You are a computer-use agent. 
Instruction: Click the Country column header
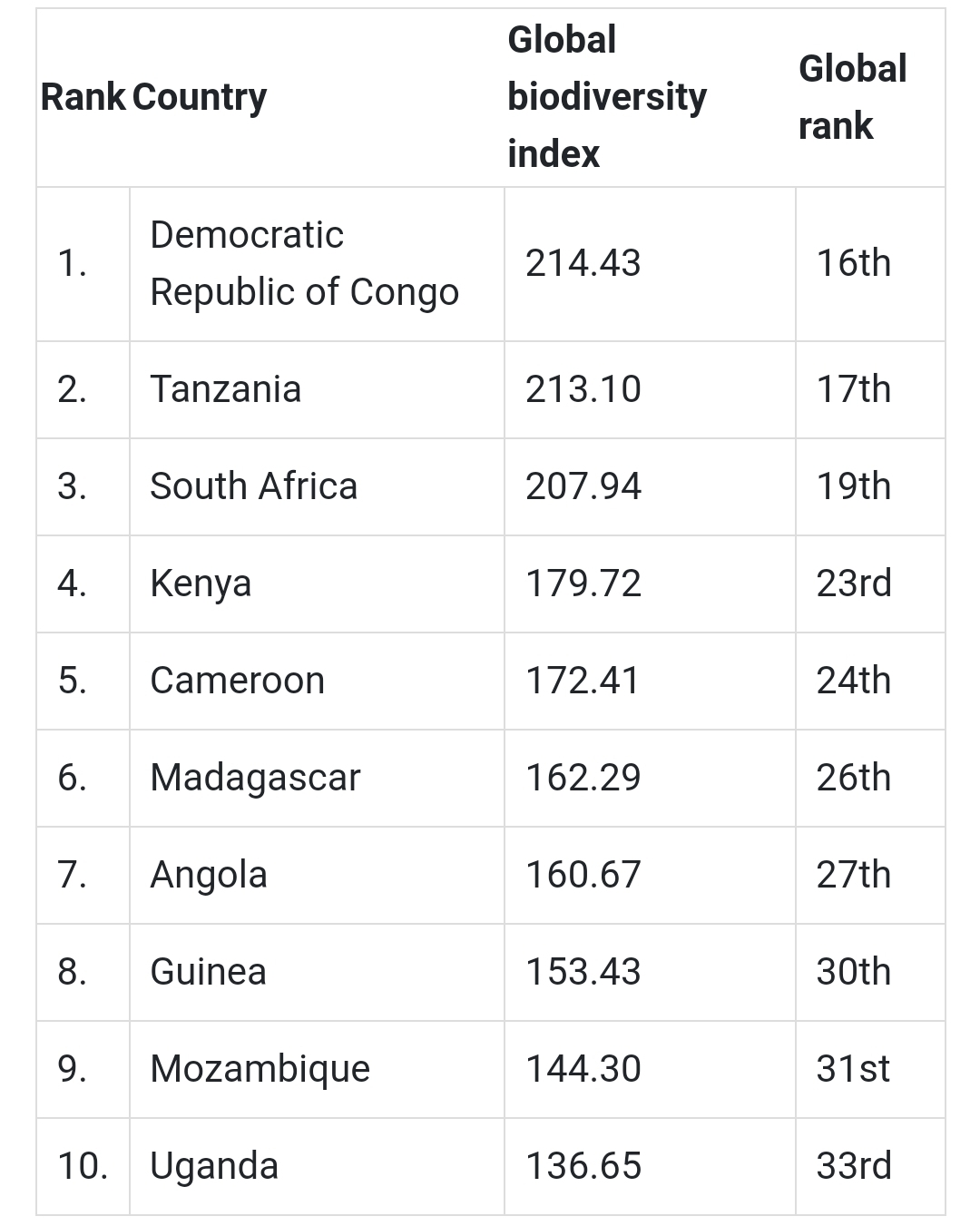pos(200,97)
